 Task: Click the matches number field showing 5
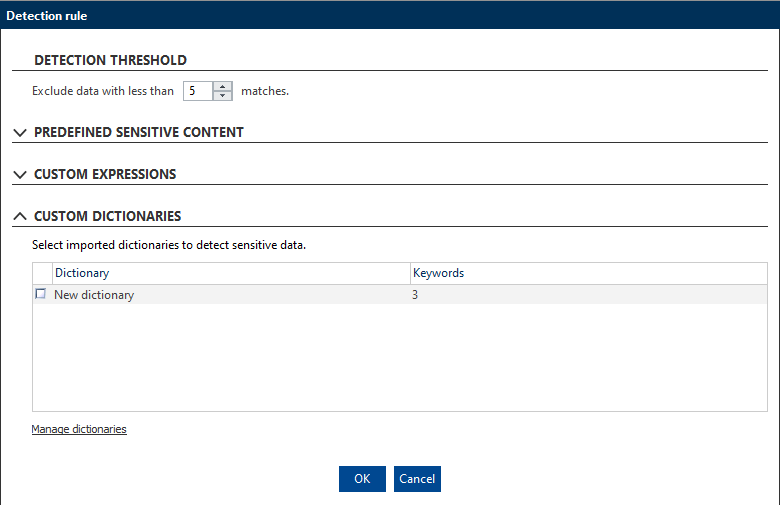[x=198, y=91]
